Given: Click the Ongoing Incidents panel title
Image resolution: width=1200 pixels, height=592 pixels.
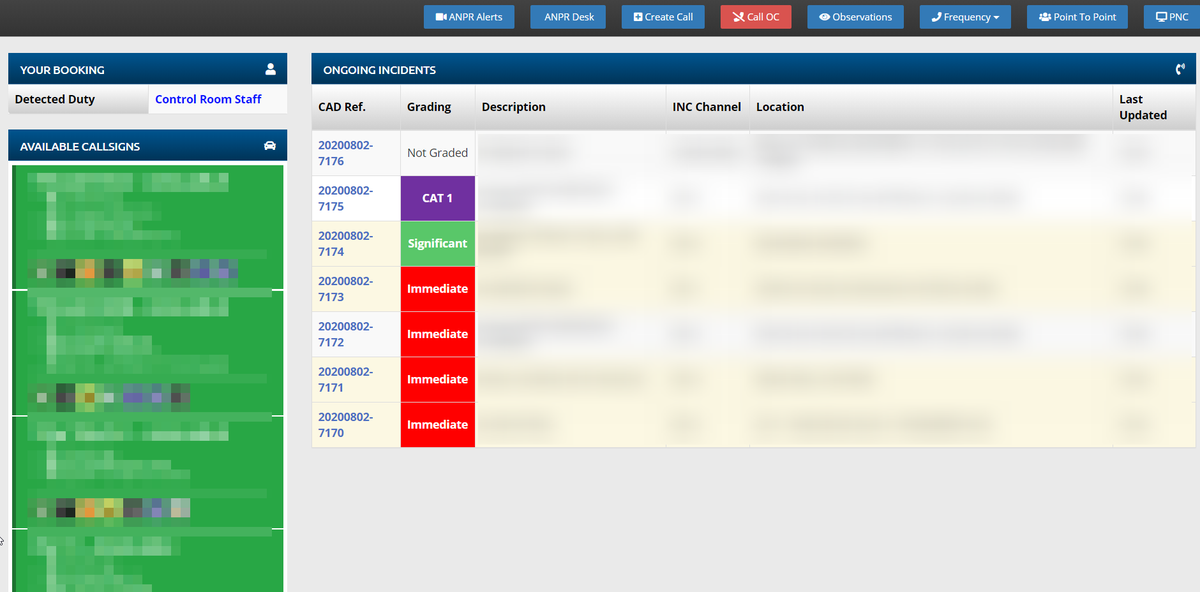Looking at the screenshot, I should (x=379, y=70).
